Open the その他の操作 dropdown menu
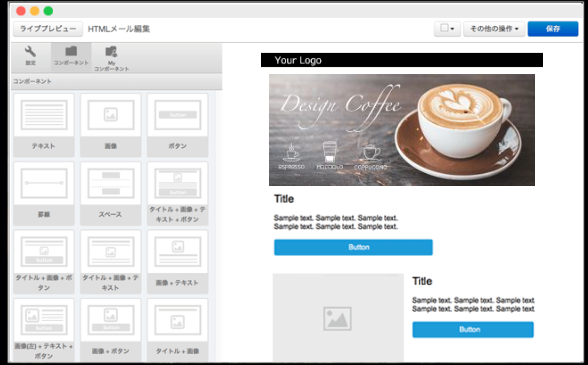 click(494, 29)
